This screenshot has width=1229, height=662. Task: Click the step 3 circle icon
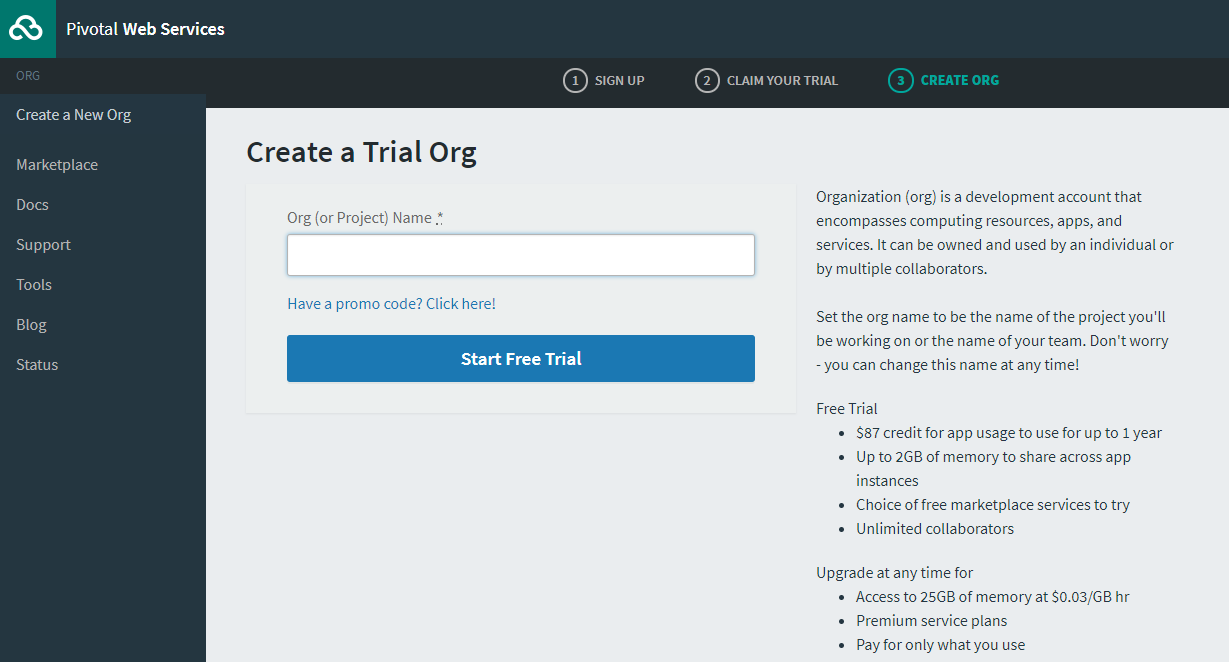click(900, 80)
